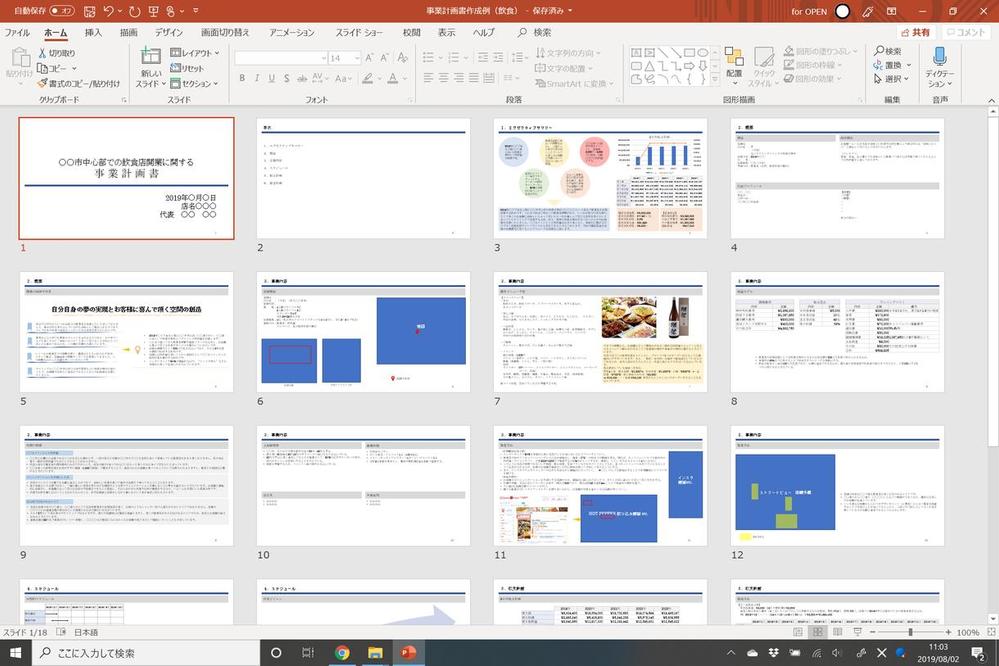Image resolution: width=999 pixels, height=666 pixels.
Task: Expand the shapes gallery More arrow
Action: 715,80
